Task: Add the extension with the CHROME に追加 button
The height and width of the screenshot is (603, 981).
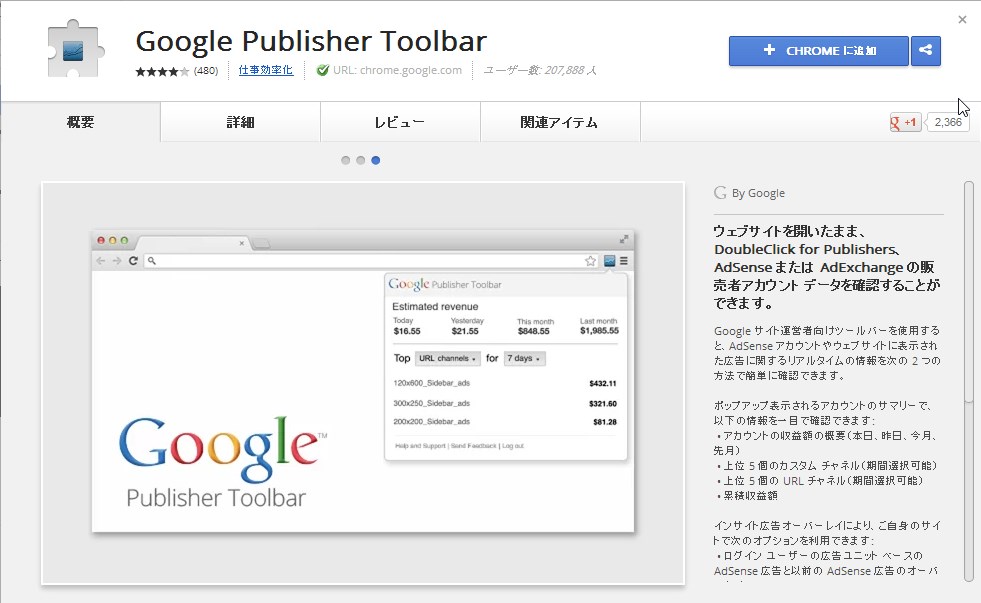Action: click(818, 51)
